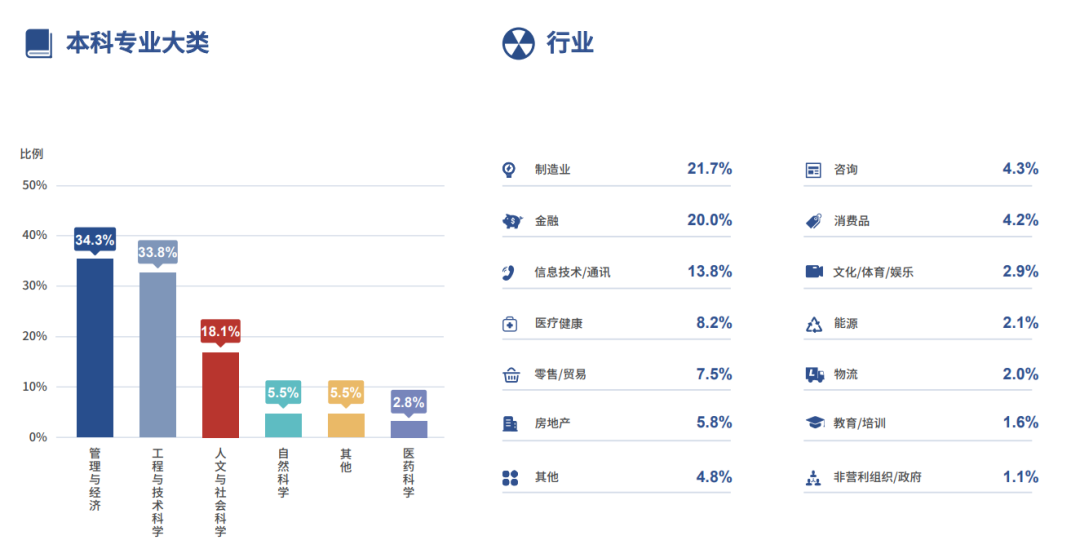Image resolution: width=1080 pixels, height=549 pixels.
Task: Click the medical kit icon for 医疗健康
Action: click(510, 324)
